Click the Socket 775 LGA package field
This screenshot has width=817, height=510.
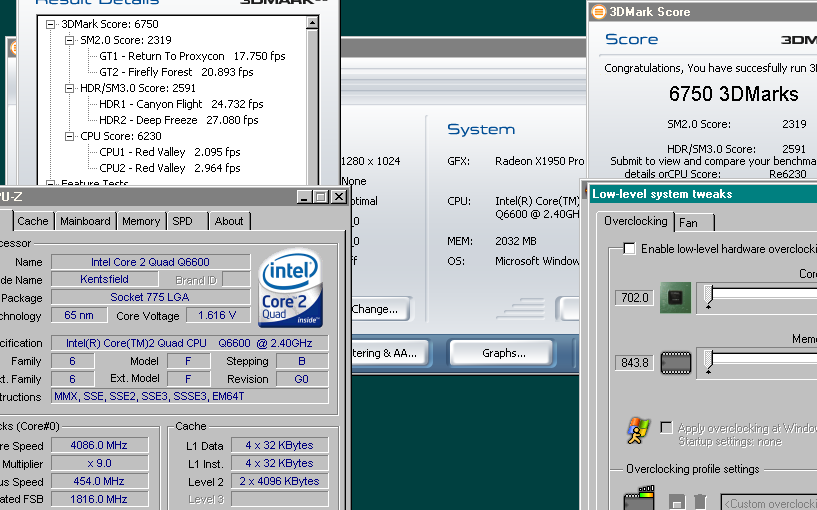(x=151, y=297)
